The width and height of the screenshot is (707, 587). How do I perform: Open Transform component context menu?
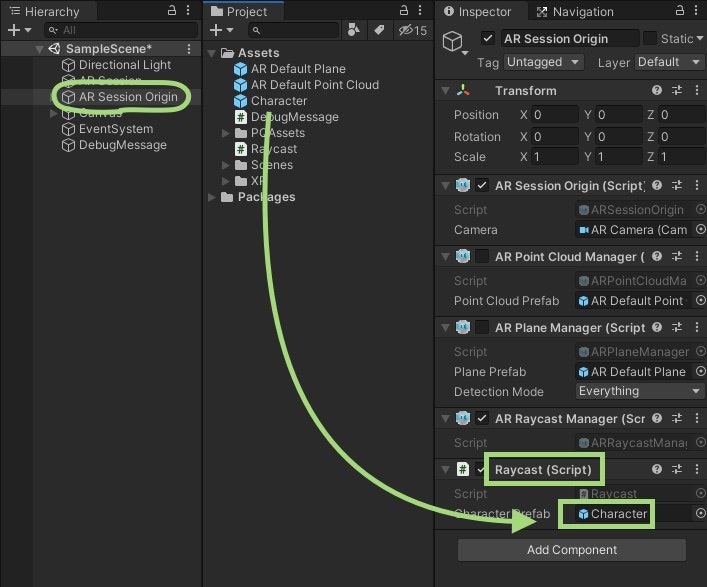click(x=697, y=90)
